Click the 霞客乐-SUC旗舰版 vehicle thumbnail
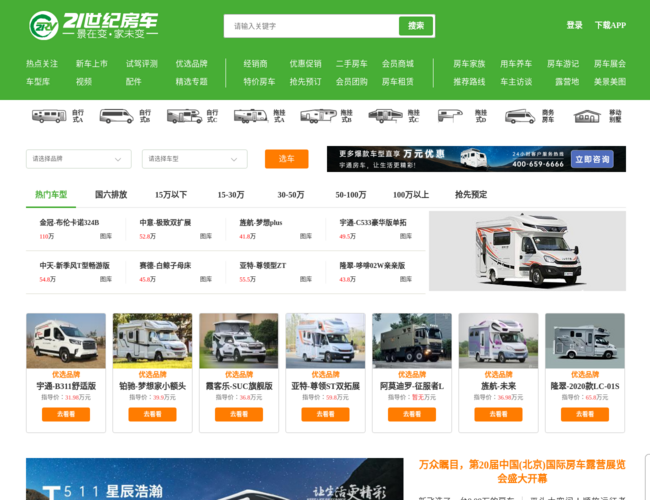Screen dimensions: 650x500 point(239,341)
